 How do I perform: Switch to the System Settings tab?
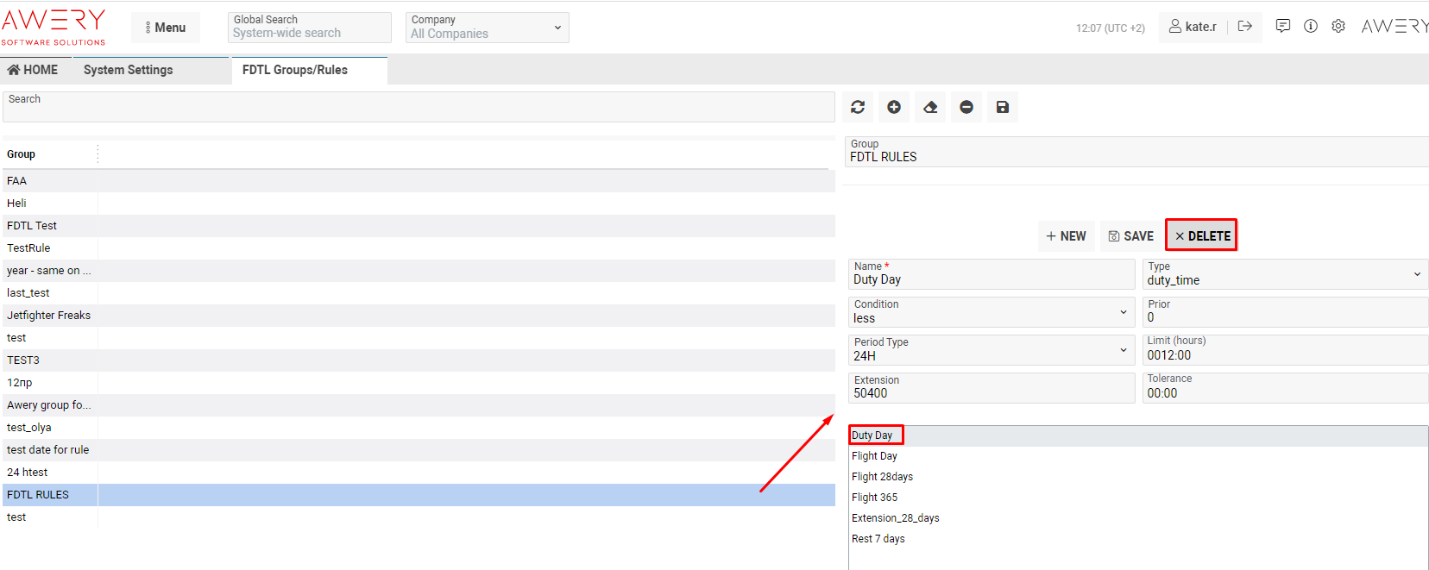(128, 70)
